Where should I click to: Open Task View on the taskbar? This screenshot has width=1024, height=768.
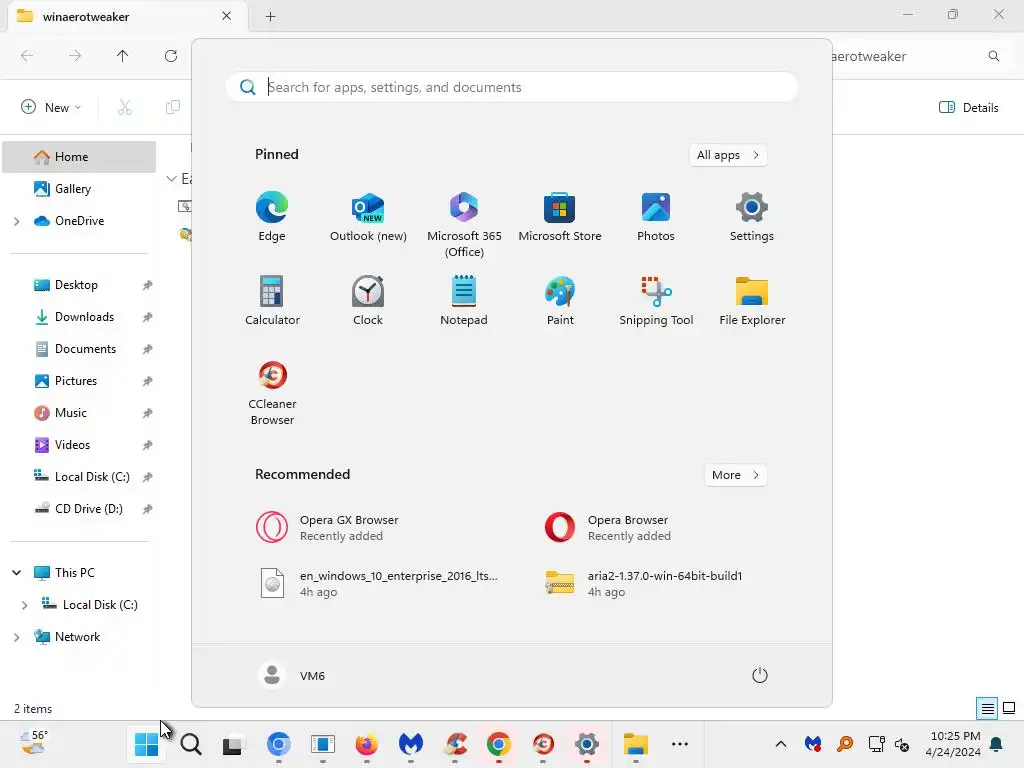point(232,745)
